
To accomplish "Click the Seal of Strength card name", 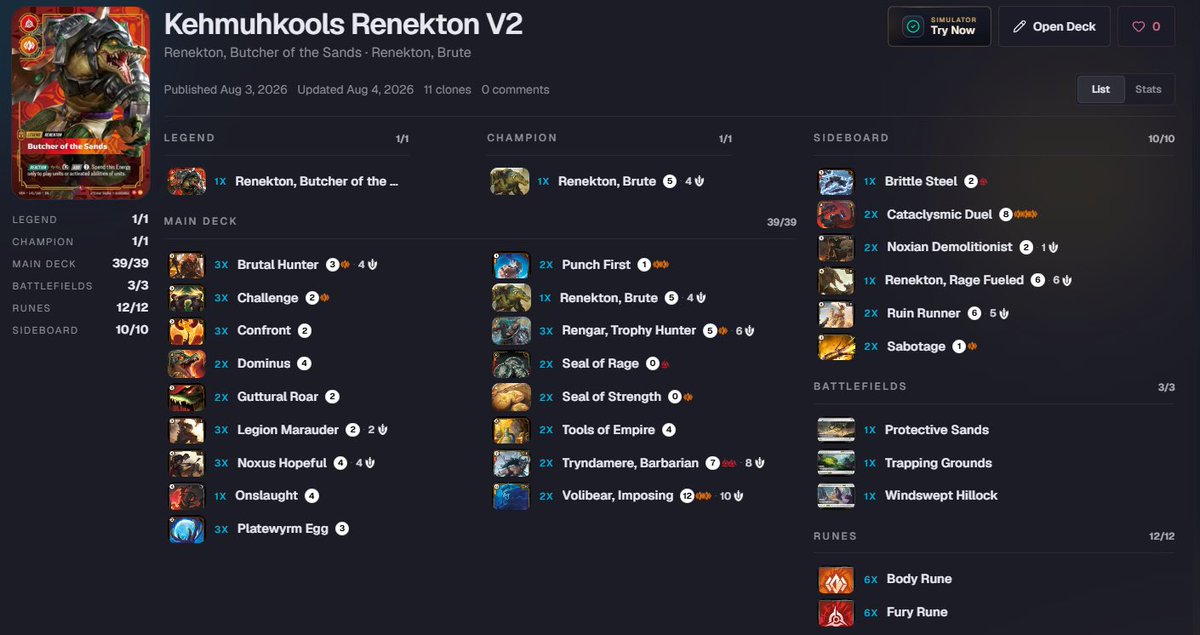I will (x=612, y=397).
